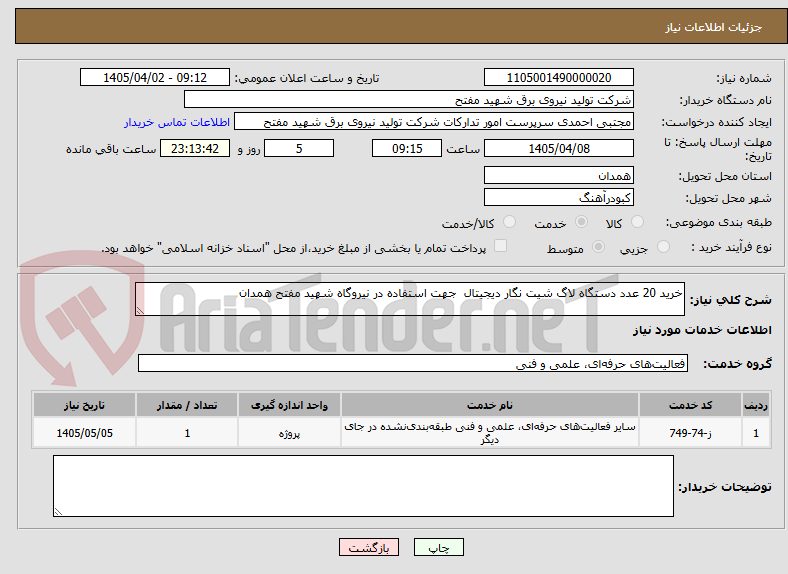The height and width of the screenshot is (574, 788).
Task: Click the need date cell 1405/05/05
Action: (x=84, y=433)
